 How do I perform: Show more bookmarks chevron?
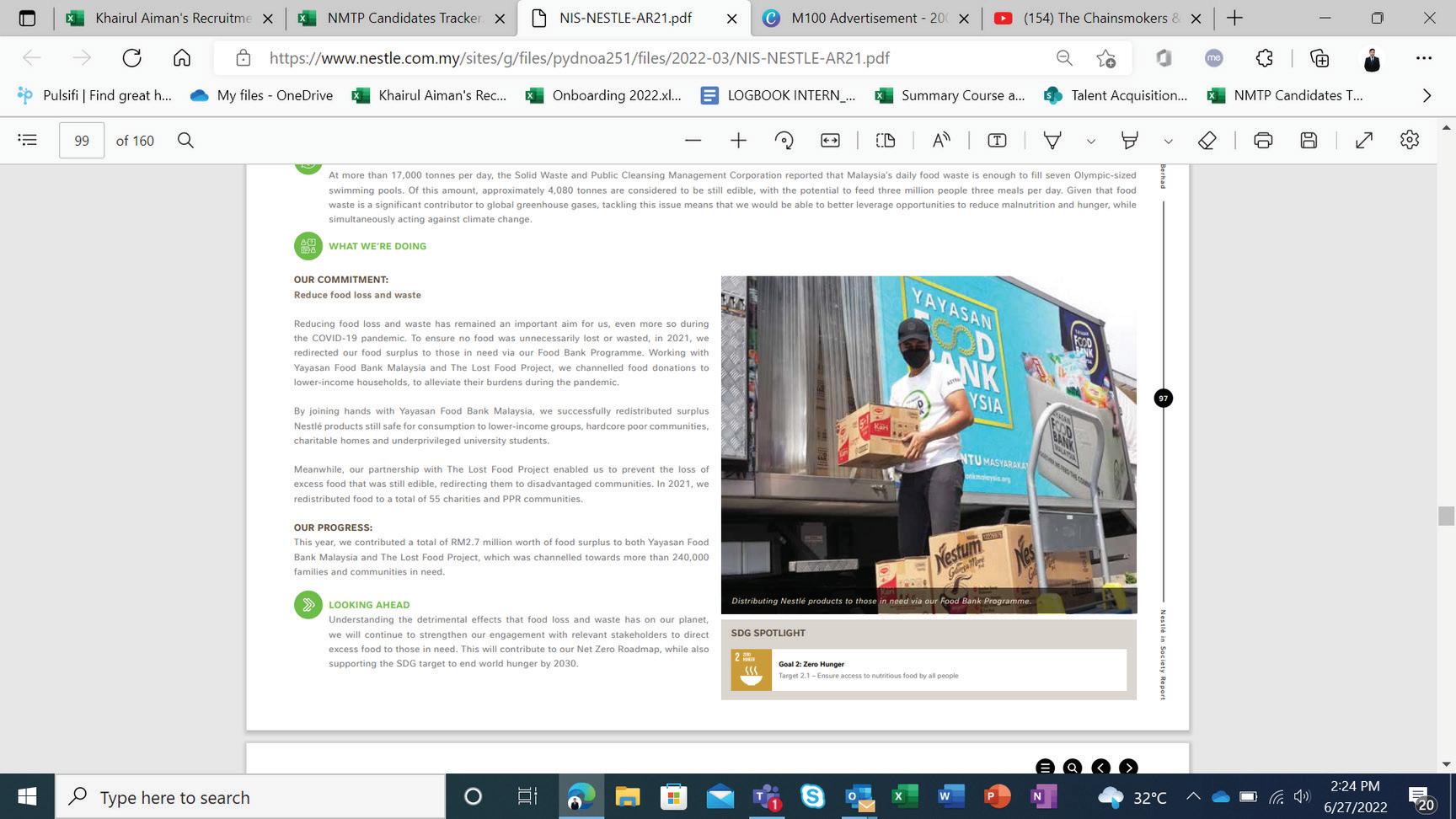pos(1426,96)
